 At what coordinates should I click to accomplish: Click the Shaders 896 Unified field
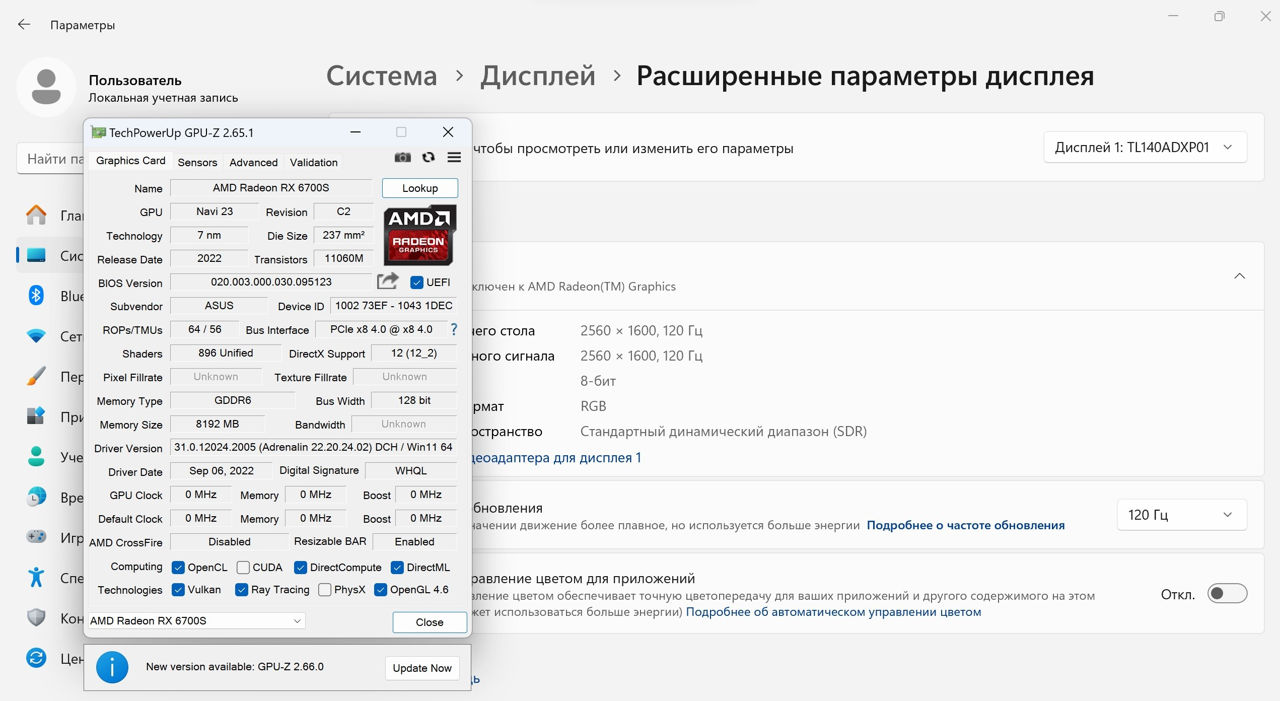click(226, 353)
